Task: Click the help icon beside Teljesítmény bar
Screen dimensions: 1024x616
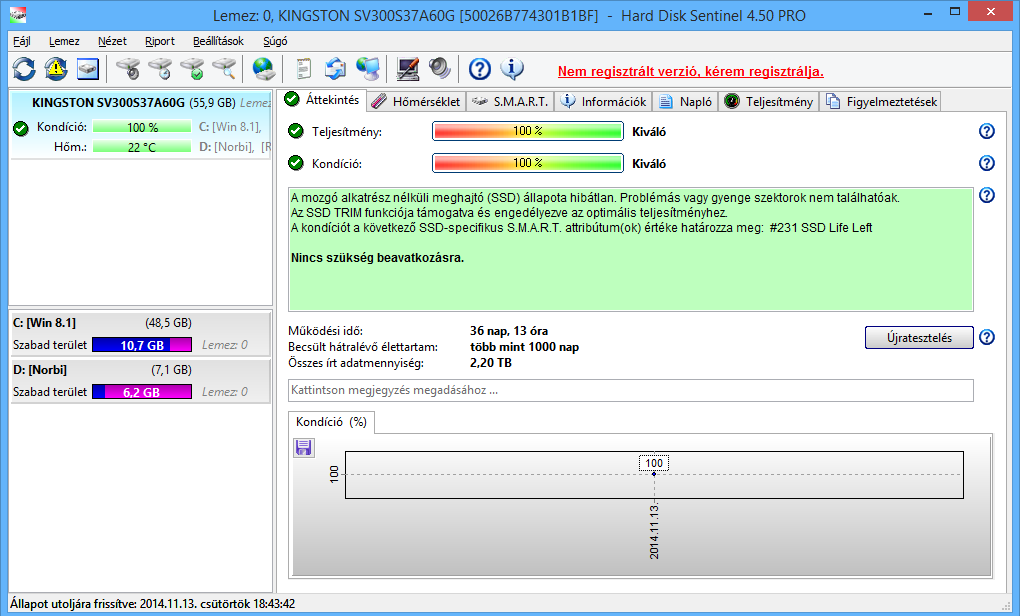Action: [x=987, y=131]
